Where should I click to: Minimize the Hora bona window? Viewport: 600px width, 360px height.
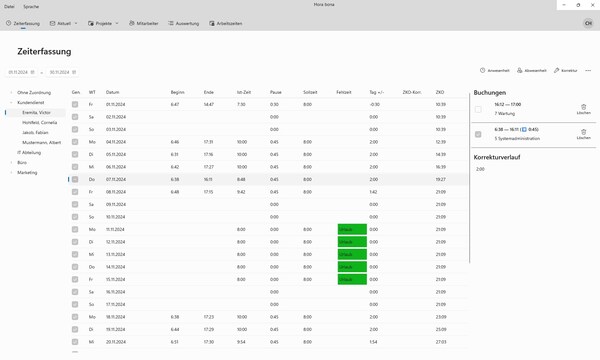pyautogui.click(x=564, y=5)
